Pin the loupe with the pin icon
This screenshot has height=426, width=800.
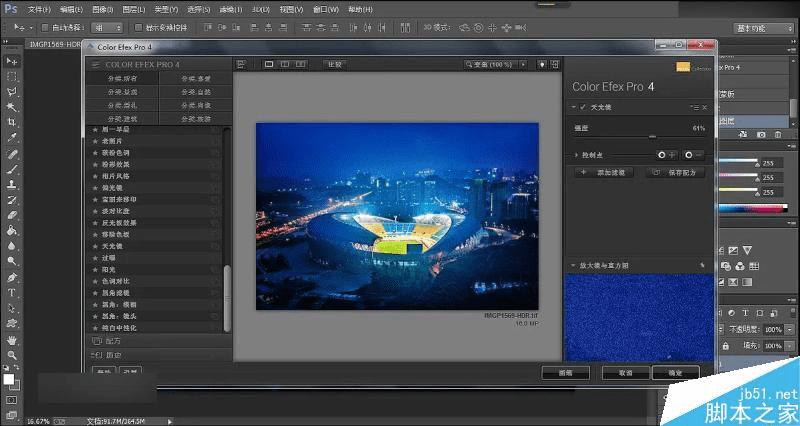coord(703,265)
